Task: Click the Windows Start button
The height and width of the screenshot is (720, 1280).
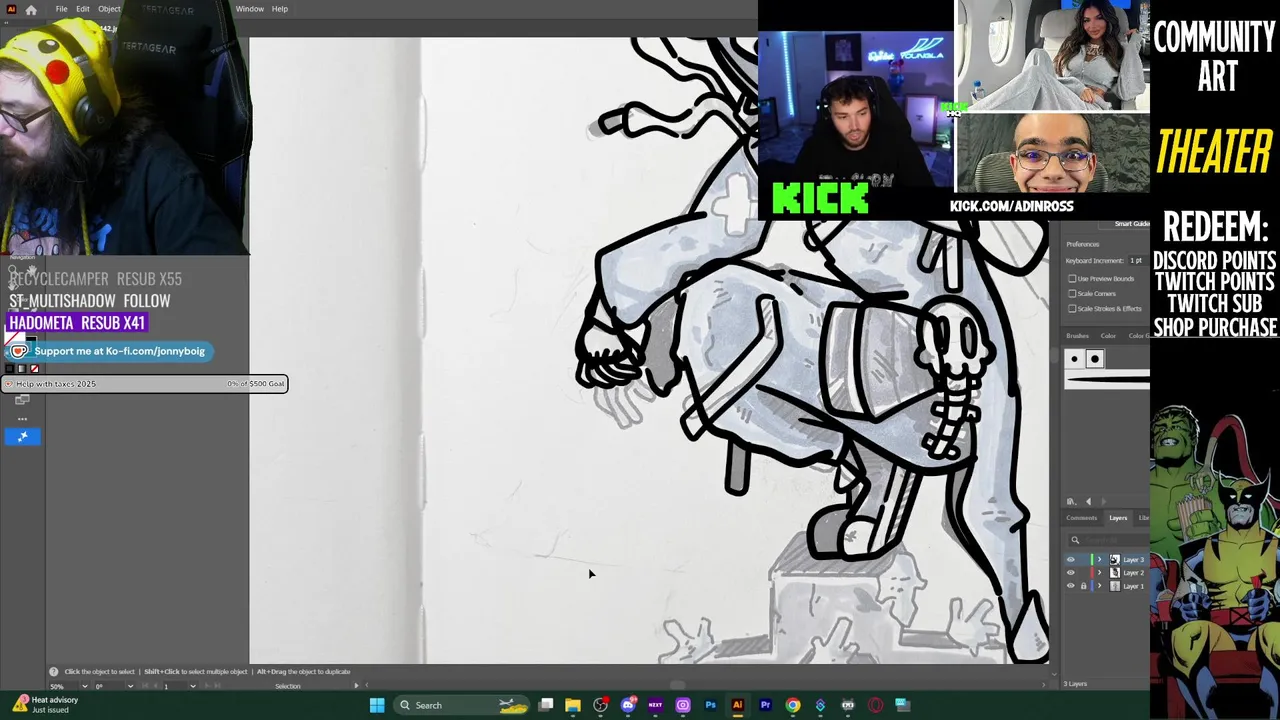Action: coord(377,705)
